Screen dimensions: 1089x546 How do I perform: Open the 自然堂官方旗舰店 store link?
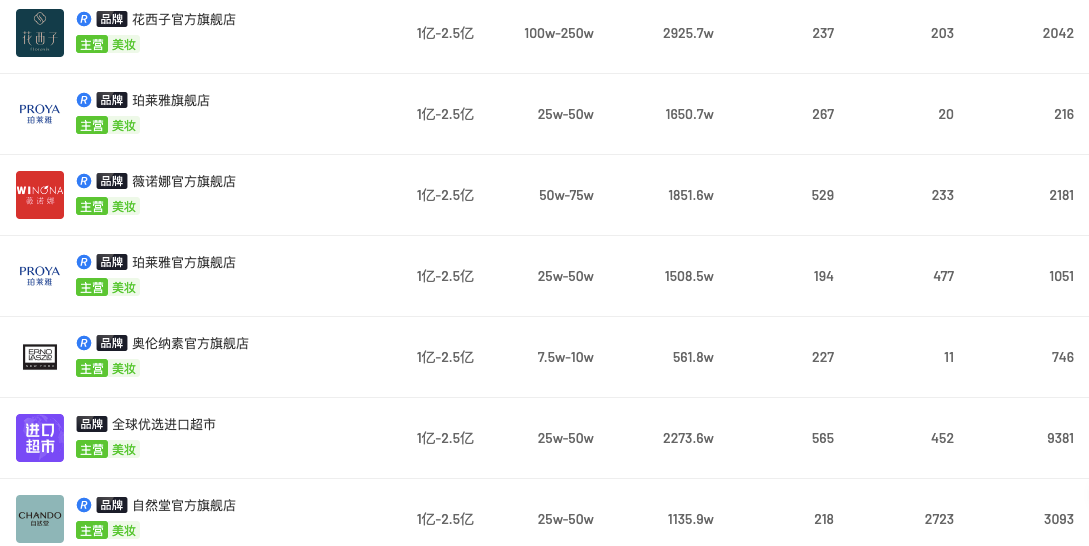click(184, 505)
